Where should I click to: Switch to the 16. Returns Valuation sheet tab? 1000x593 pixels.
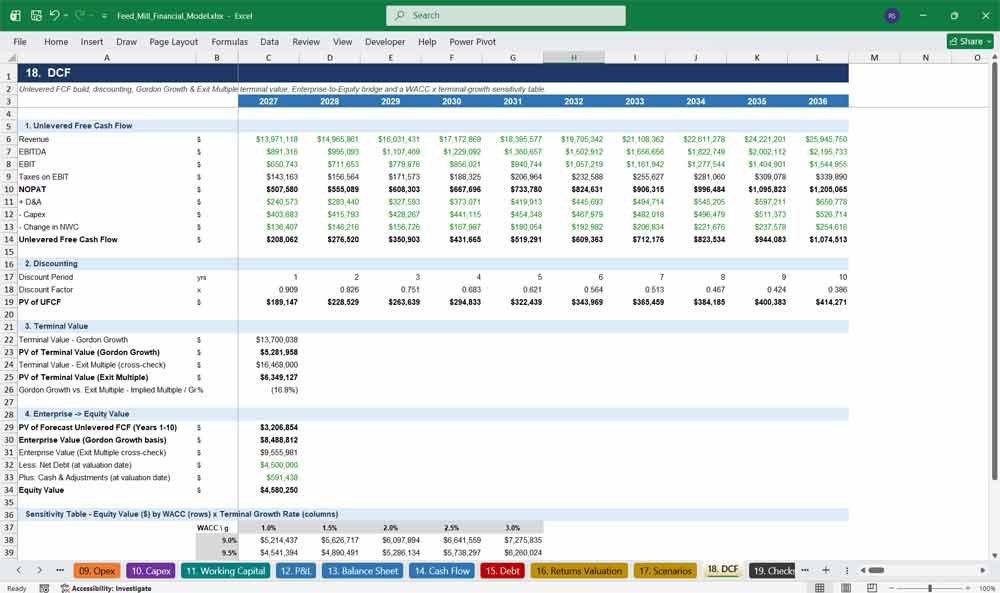coord(579,571)
